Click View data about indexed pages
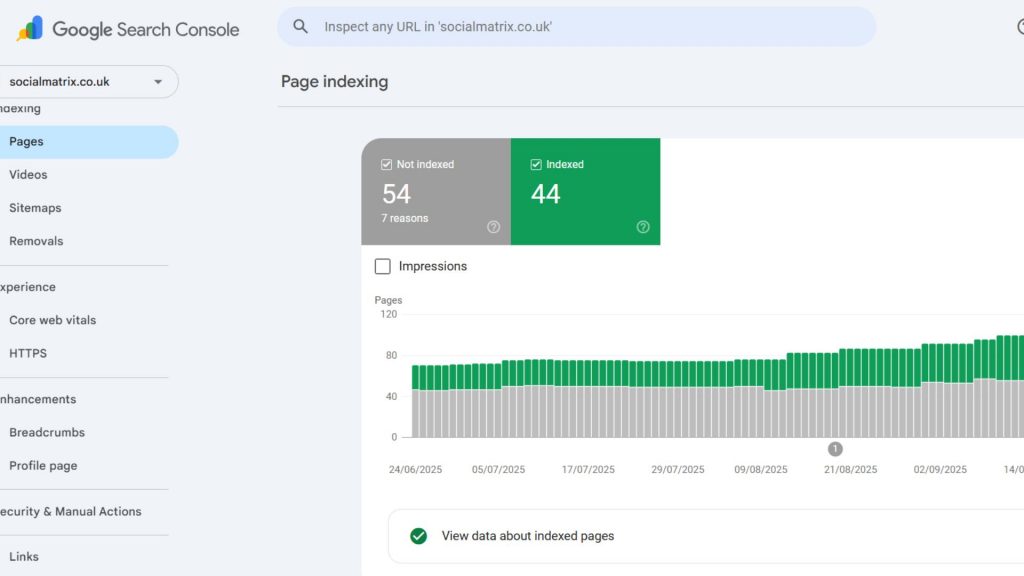1024x576 pixels. pyautogui.click(x=527, y=536)
